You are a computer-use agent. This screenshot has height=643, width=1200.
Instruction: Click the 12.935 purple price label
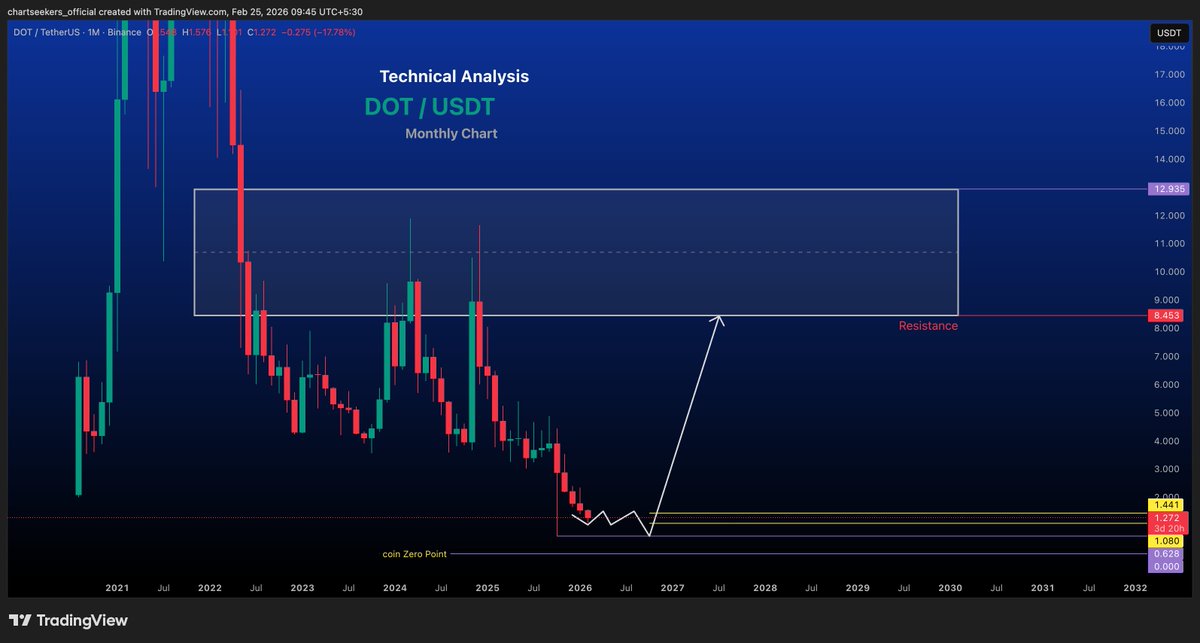pos(1167,188)
